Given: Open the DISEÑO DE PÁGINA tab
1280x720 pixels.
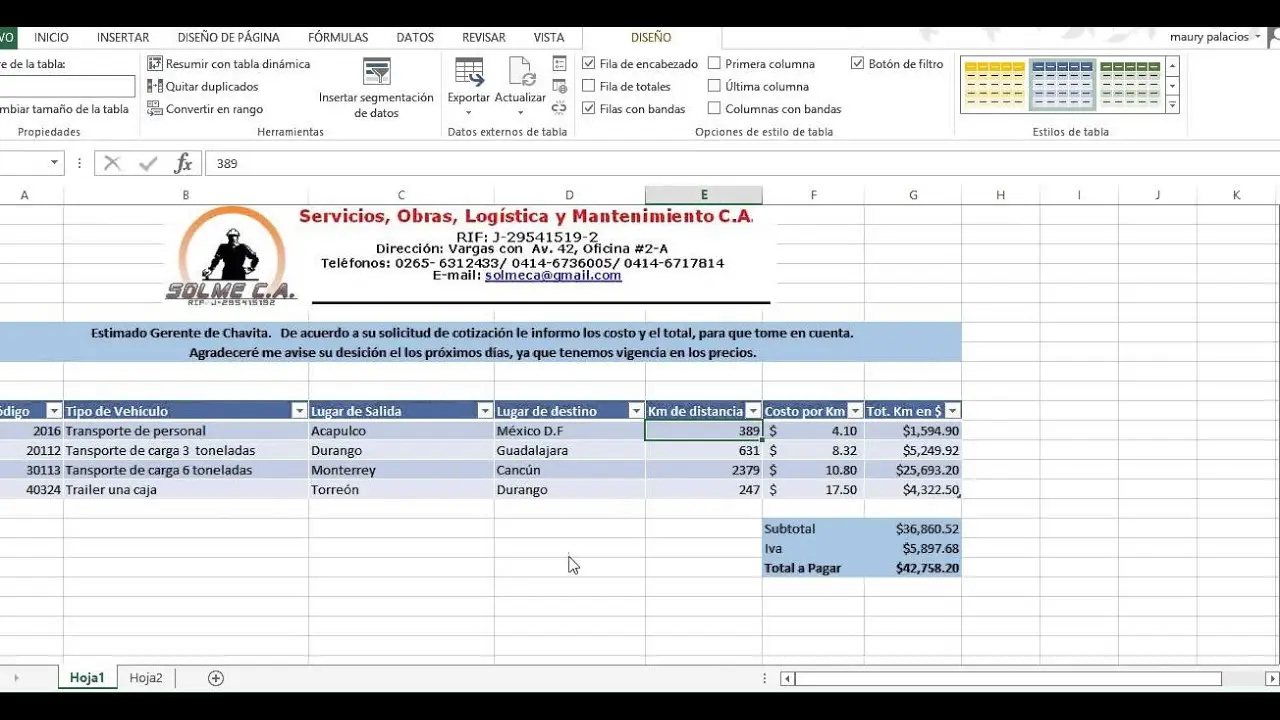Looking at the screenshot, I should pos(229,37).
